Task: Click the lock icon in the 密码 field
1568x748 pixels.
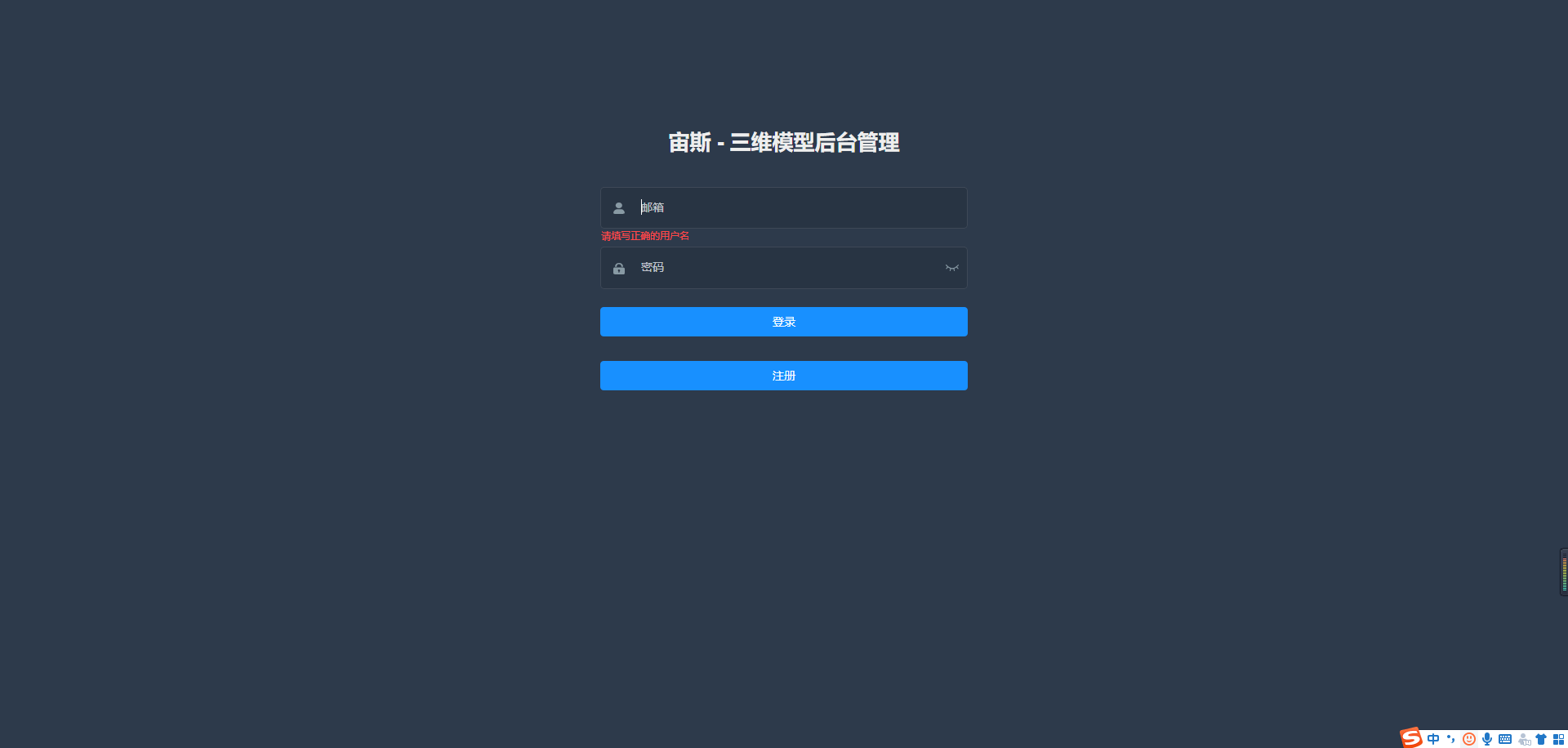Action: pos(619,269)
